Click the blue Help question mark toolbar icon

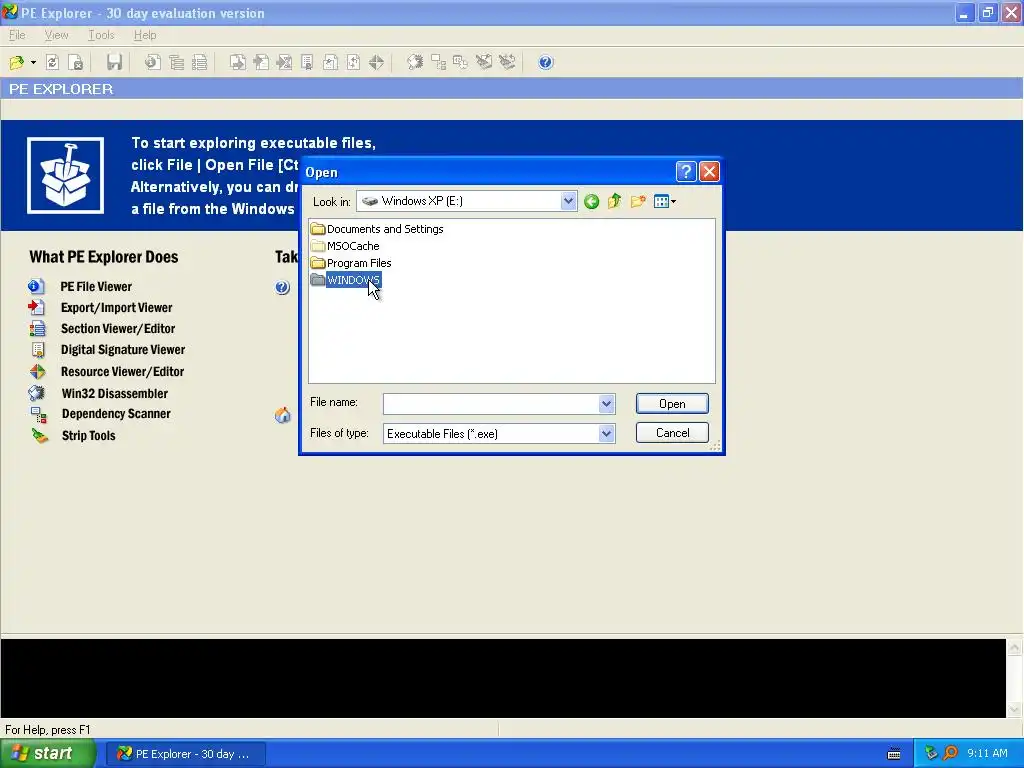[545, 63]
